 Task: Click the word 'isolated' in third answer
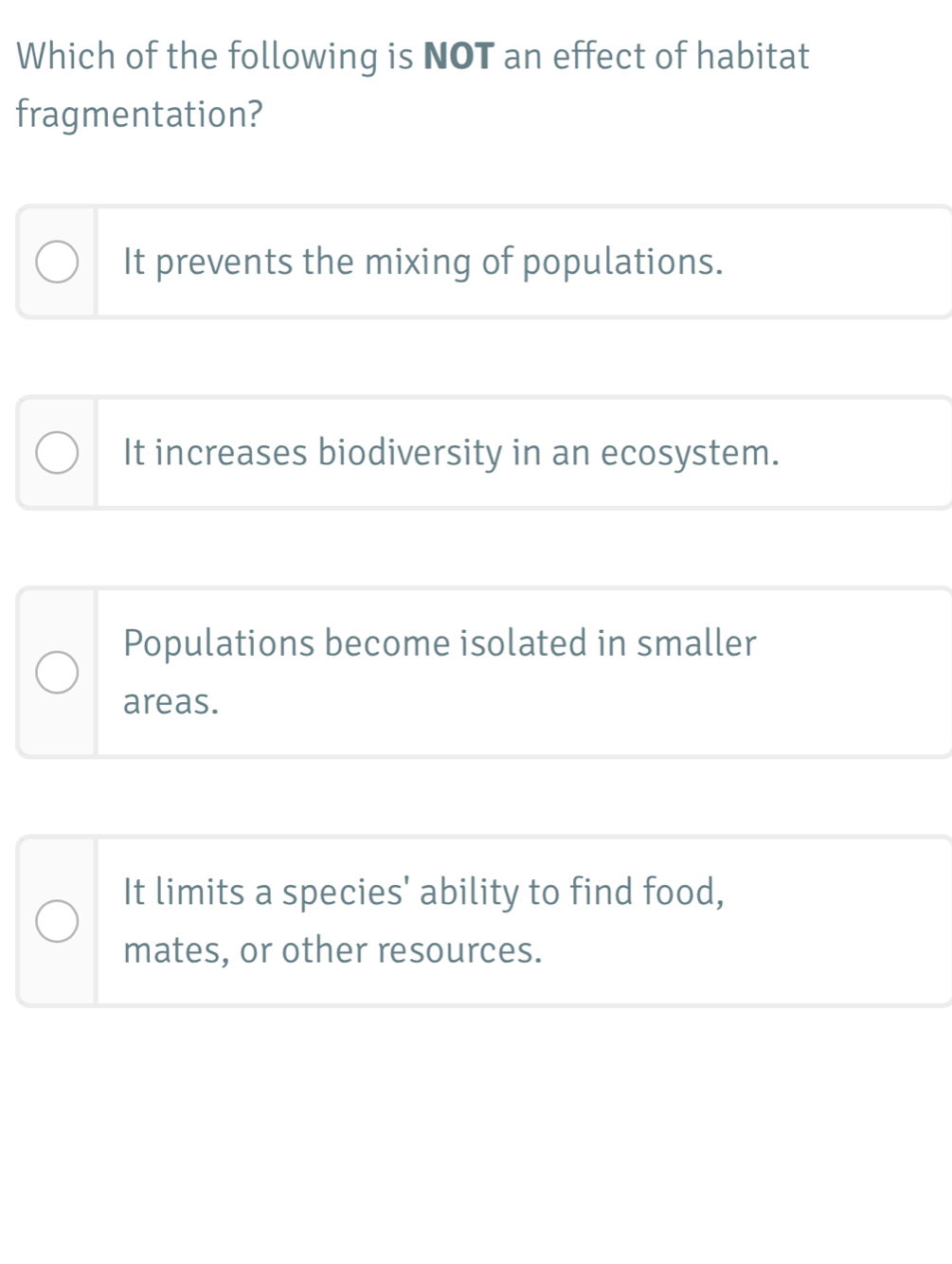click(x=523, y=643)
